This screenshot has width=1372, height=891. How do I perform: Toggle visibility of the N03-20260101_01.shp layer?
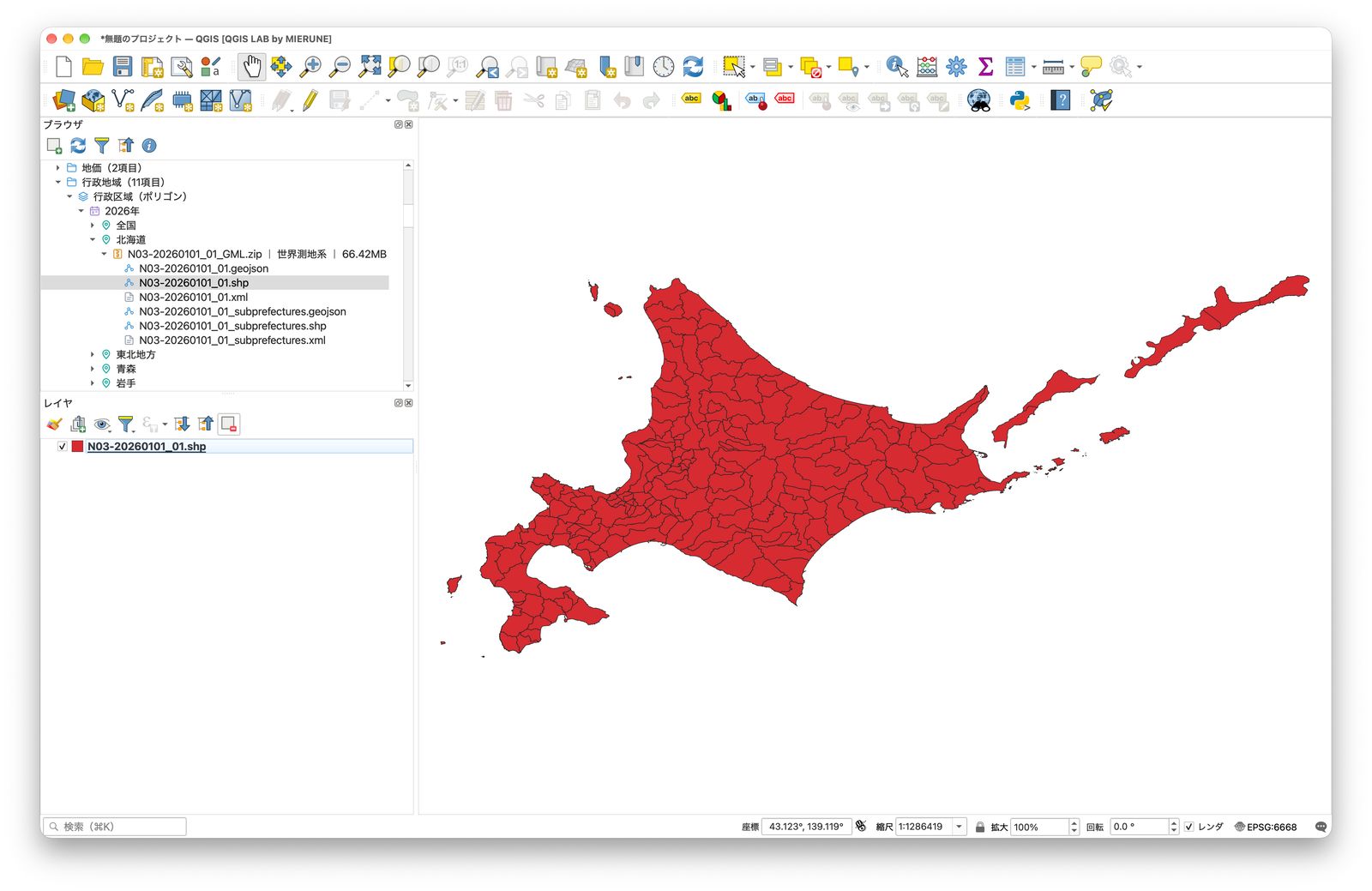coord(62,447)
